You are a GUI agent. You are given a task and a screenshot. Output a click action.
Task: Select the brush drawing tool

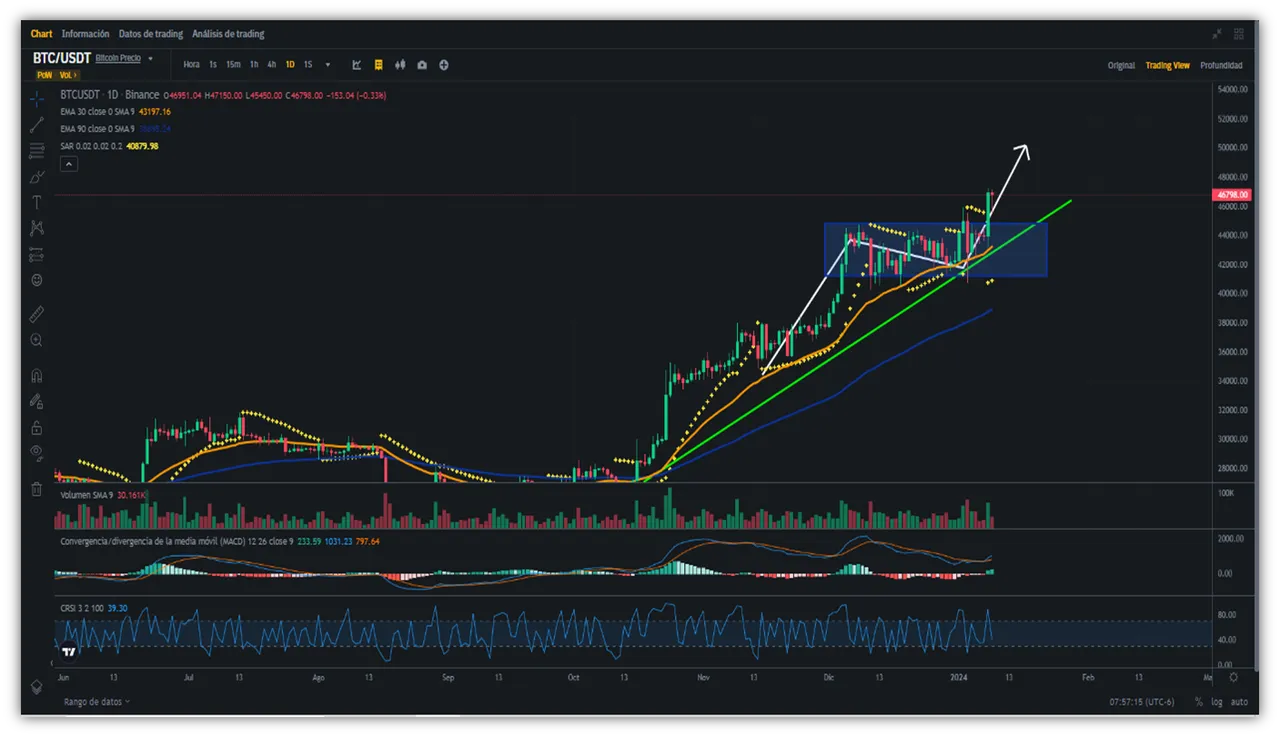tap(37, 177)
